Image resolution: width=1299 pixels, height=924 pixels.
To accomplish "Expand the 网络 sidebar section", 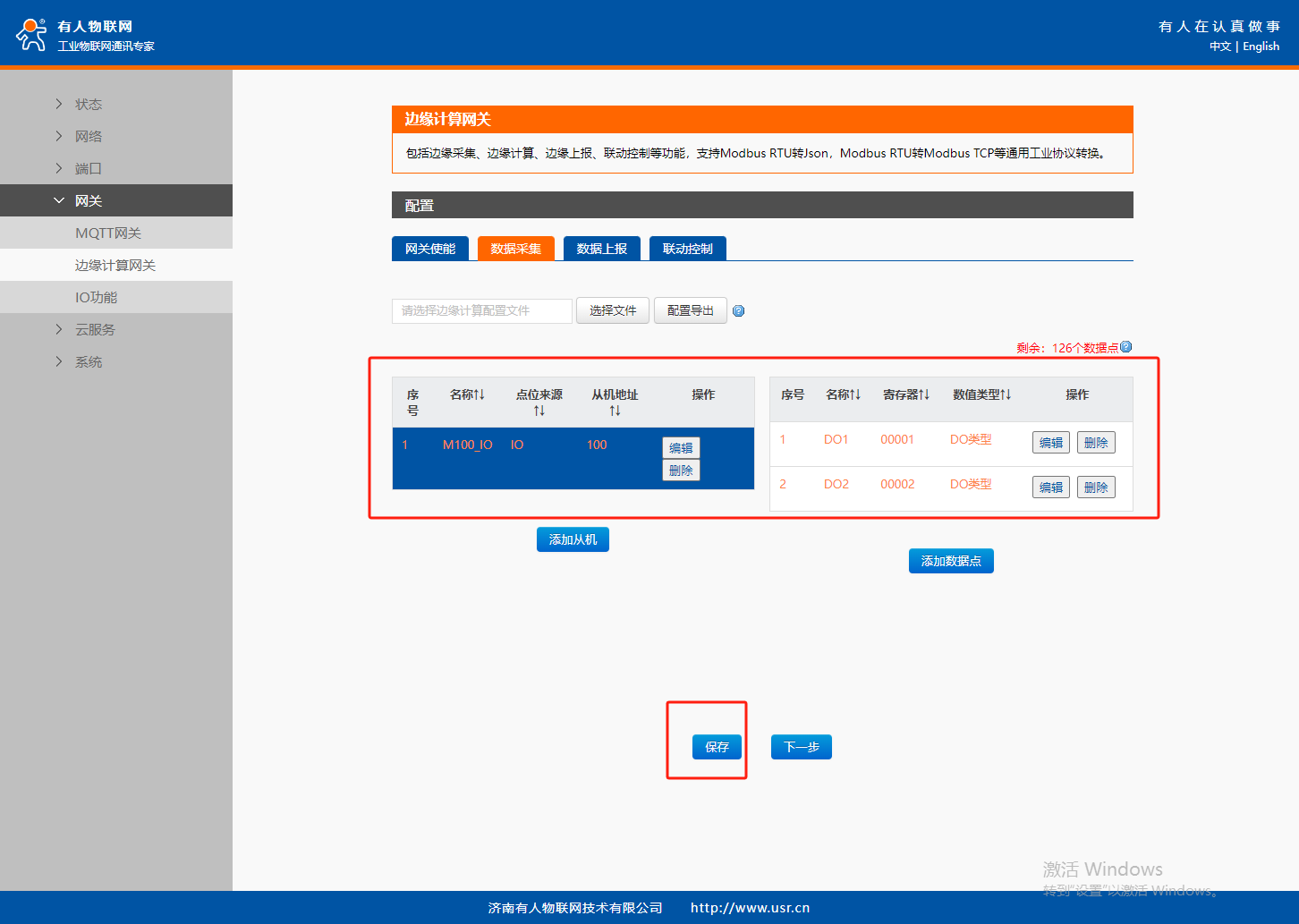I will (88, 136).
